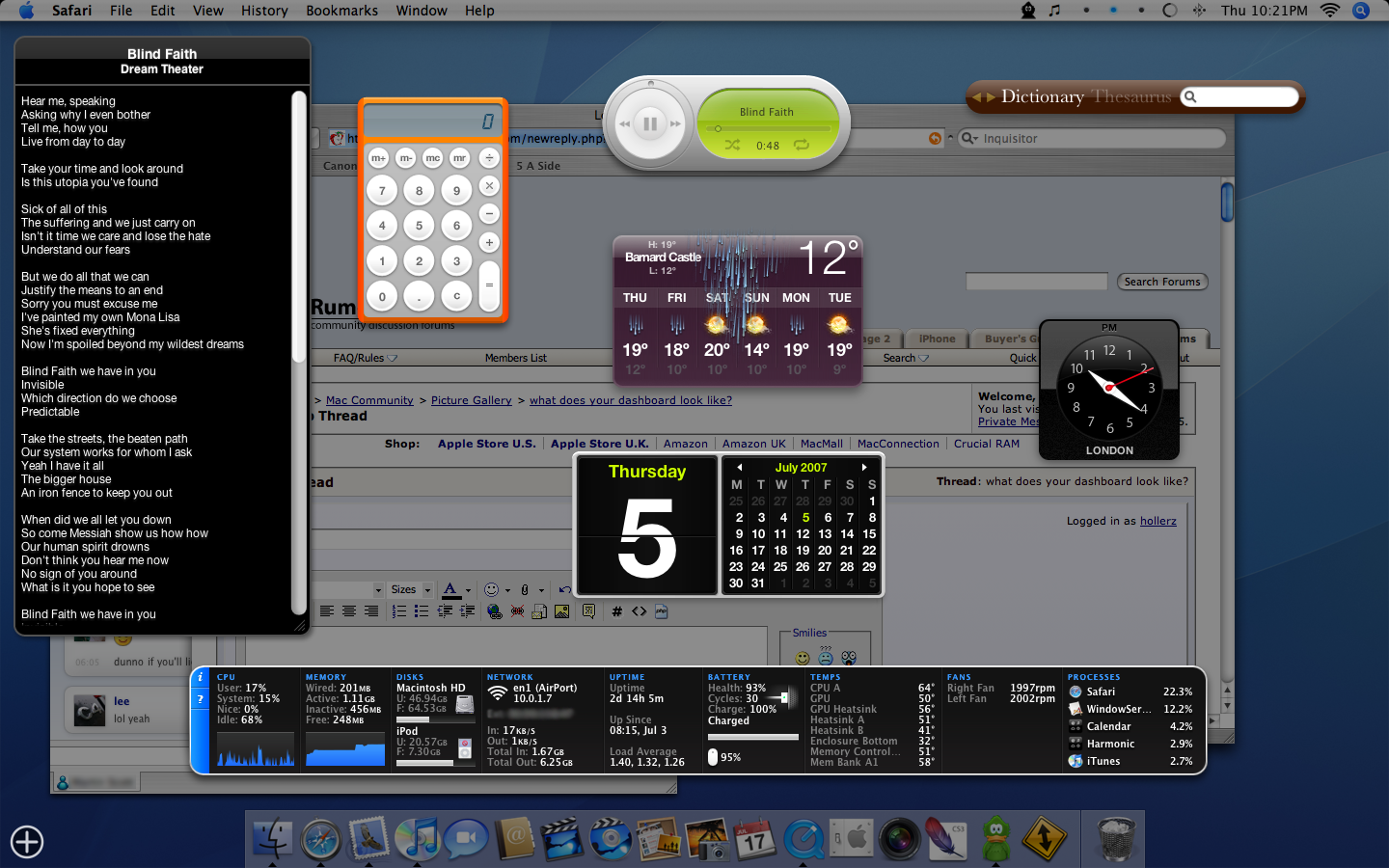Viewport: 1389px width, 868px height.
Task: Open iStat pro help question-mark button
Action: [201, 699]
